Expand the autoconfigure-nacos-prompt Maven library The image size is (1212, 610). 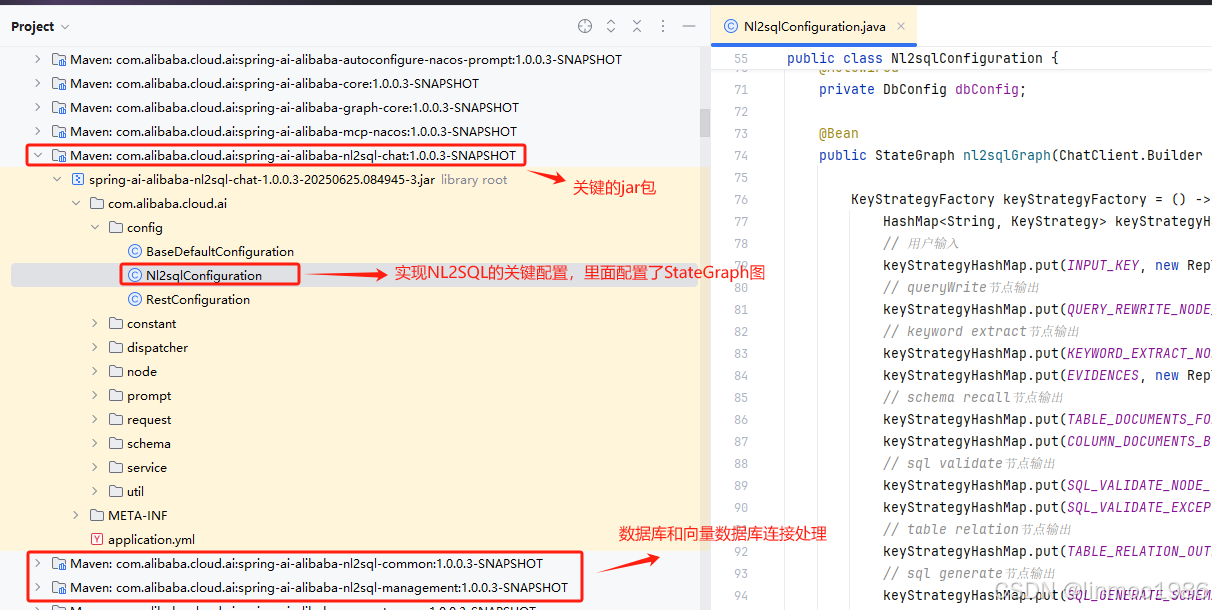click(37, 59)
